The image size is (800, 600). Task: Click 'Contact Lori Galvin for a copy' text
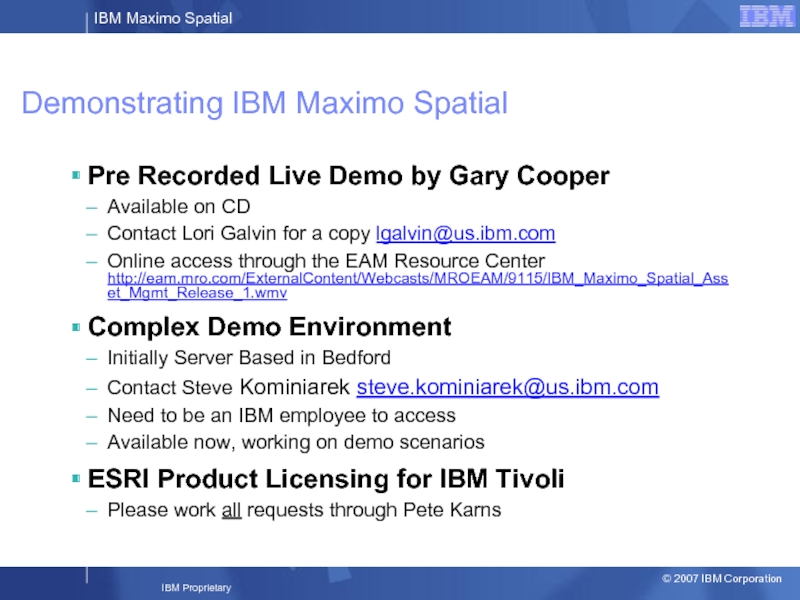coord(239,234)
